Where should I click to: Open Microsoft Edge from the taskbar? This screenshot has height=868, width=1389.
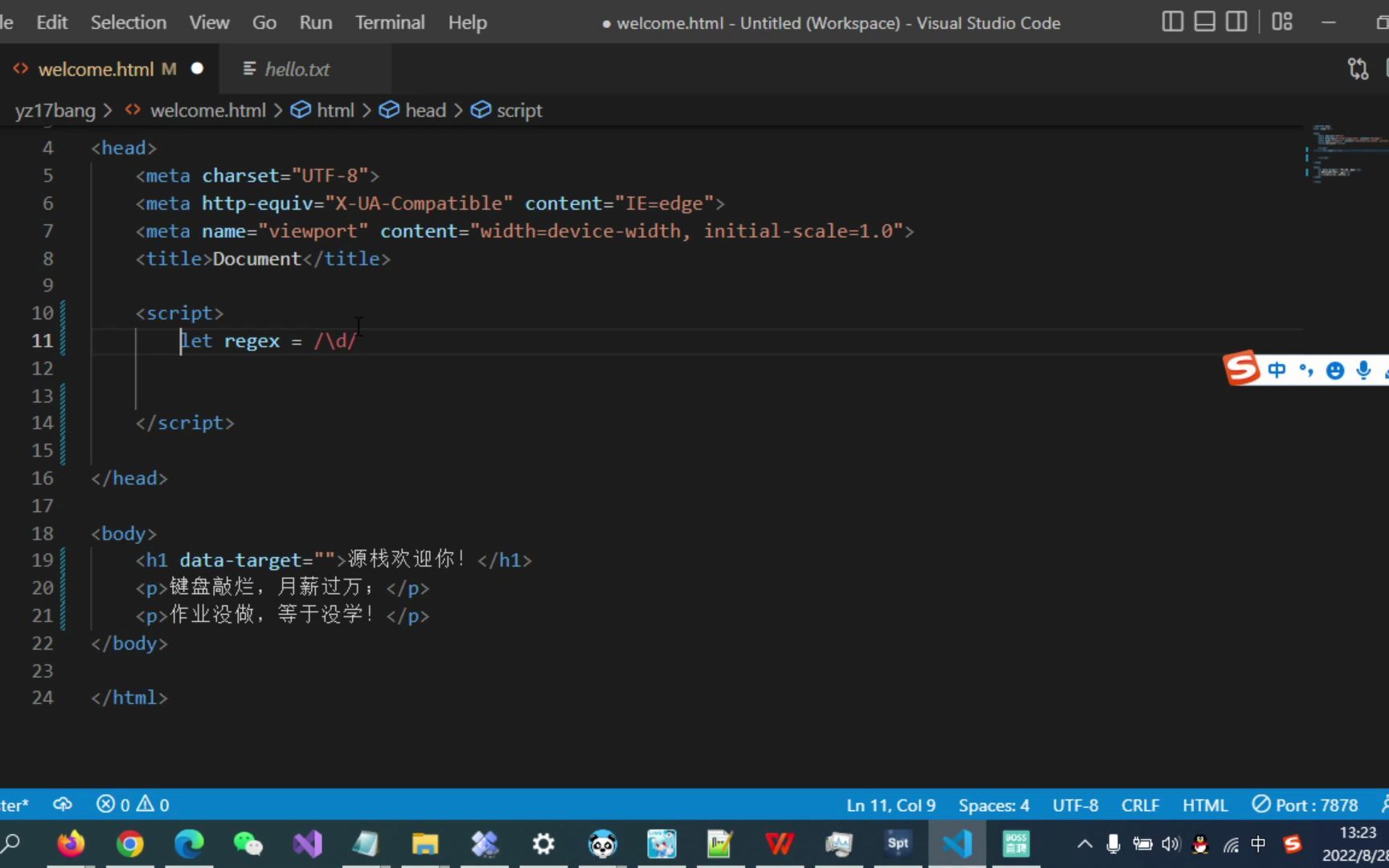coord(189,844)
